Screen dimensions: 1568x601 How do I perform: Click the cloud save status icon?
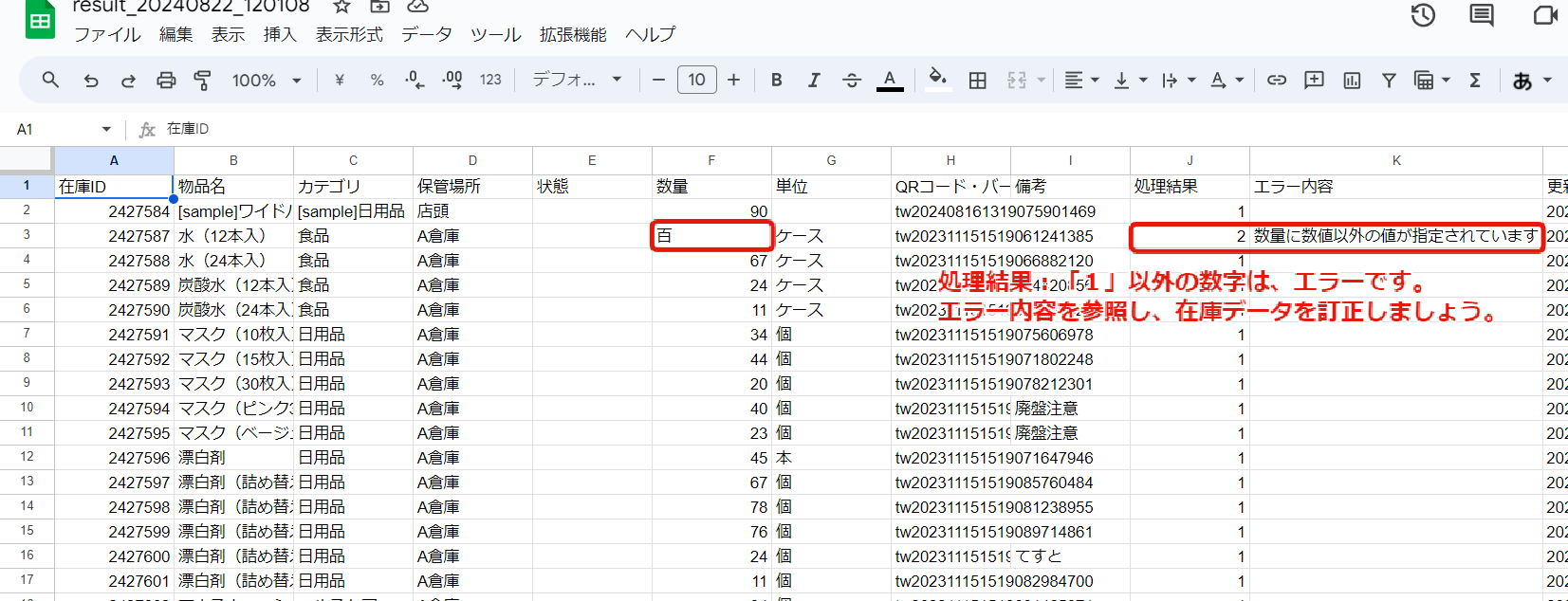(x=417, y=6)
